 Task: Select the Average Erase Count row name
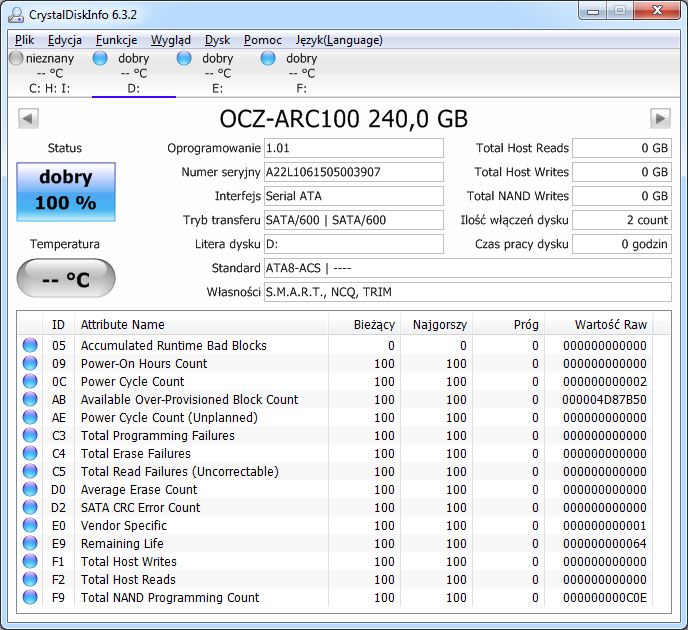(x=139, y=490)
